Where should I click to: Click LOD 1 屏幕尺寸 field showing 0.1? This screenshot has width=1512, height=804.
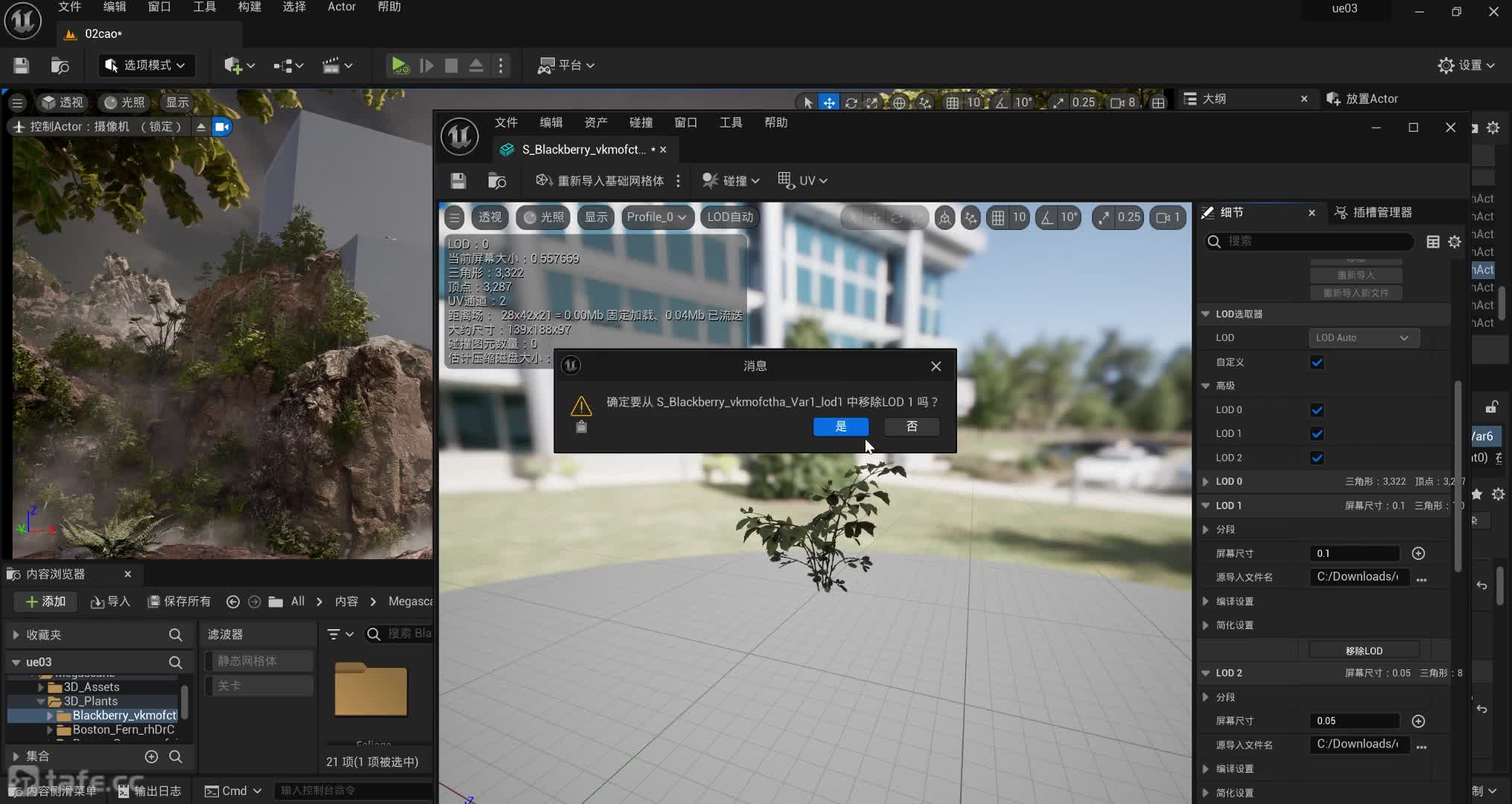(x=1355, y=553)
